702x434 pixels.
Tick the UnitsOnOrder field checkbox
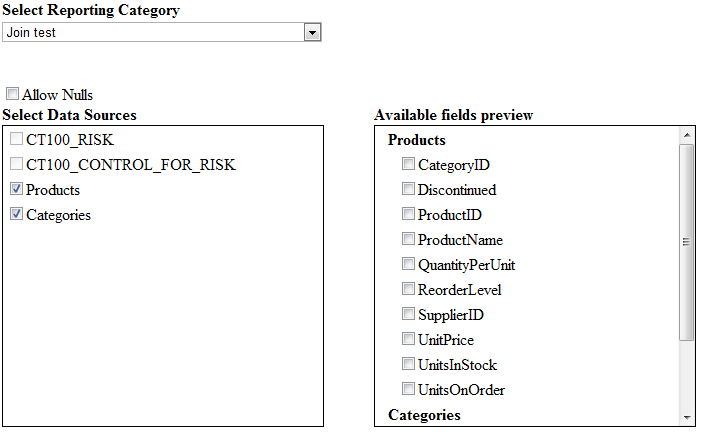pyautogui.click(x=408, y=389)
